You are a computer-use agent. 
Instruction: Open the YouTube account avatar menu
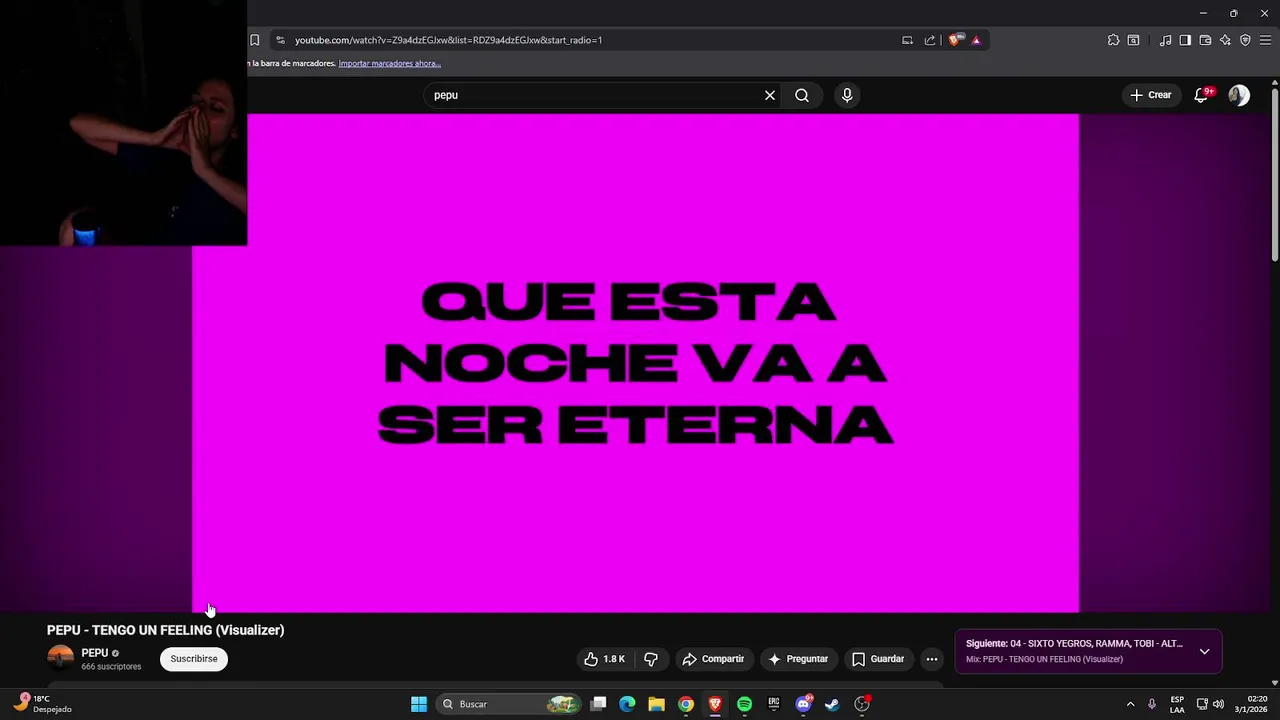pos(1239,95)
